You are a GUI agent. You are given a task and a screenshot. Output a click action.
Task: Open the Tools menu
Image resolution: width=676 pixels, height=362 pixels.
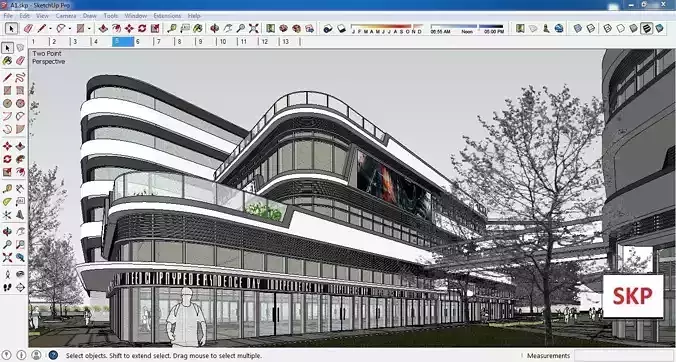[111, 16]
